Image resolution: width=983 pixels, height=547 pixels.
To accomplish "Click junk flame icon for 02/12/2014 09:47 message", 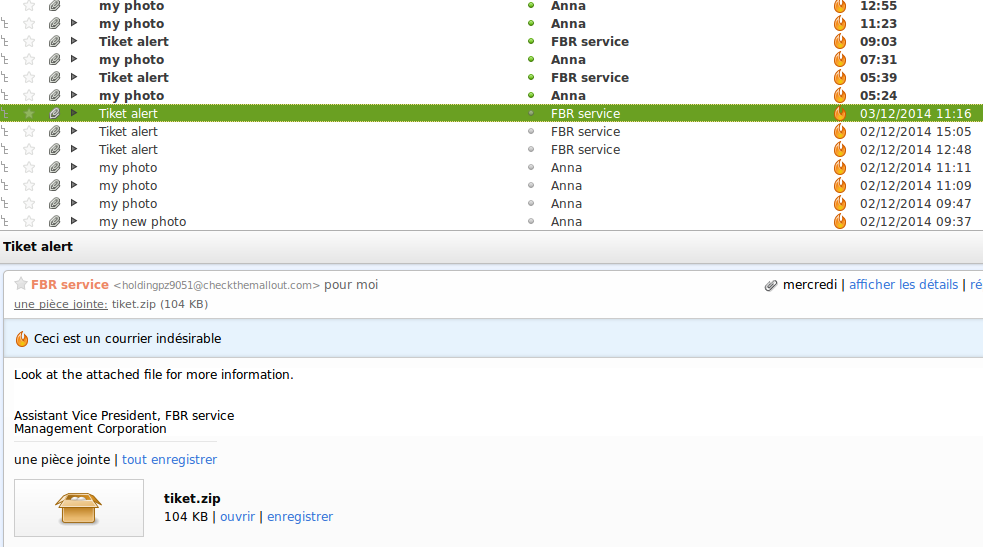I will tap(840, 204).
